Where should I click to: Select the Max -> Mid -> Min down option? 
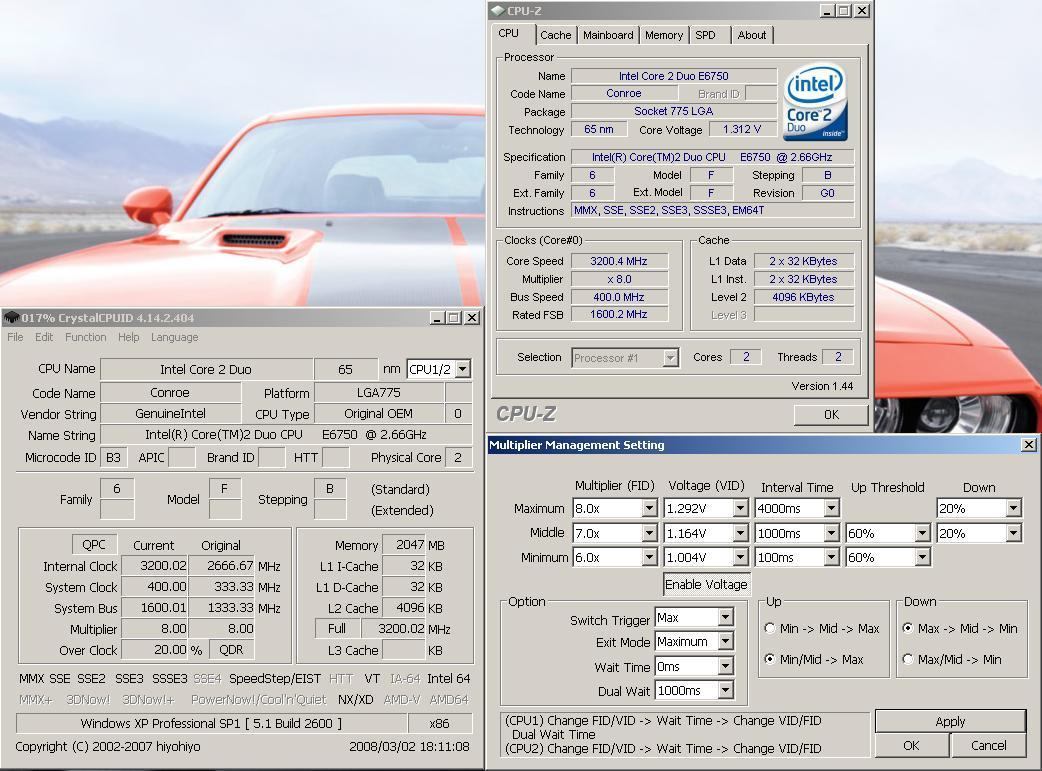click(908, 628)
